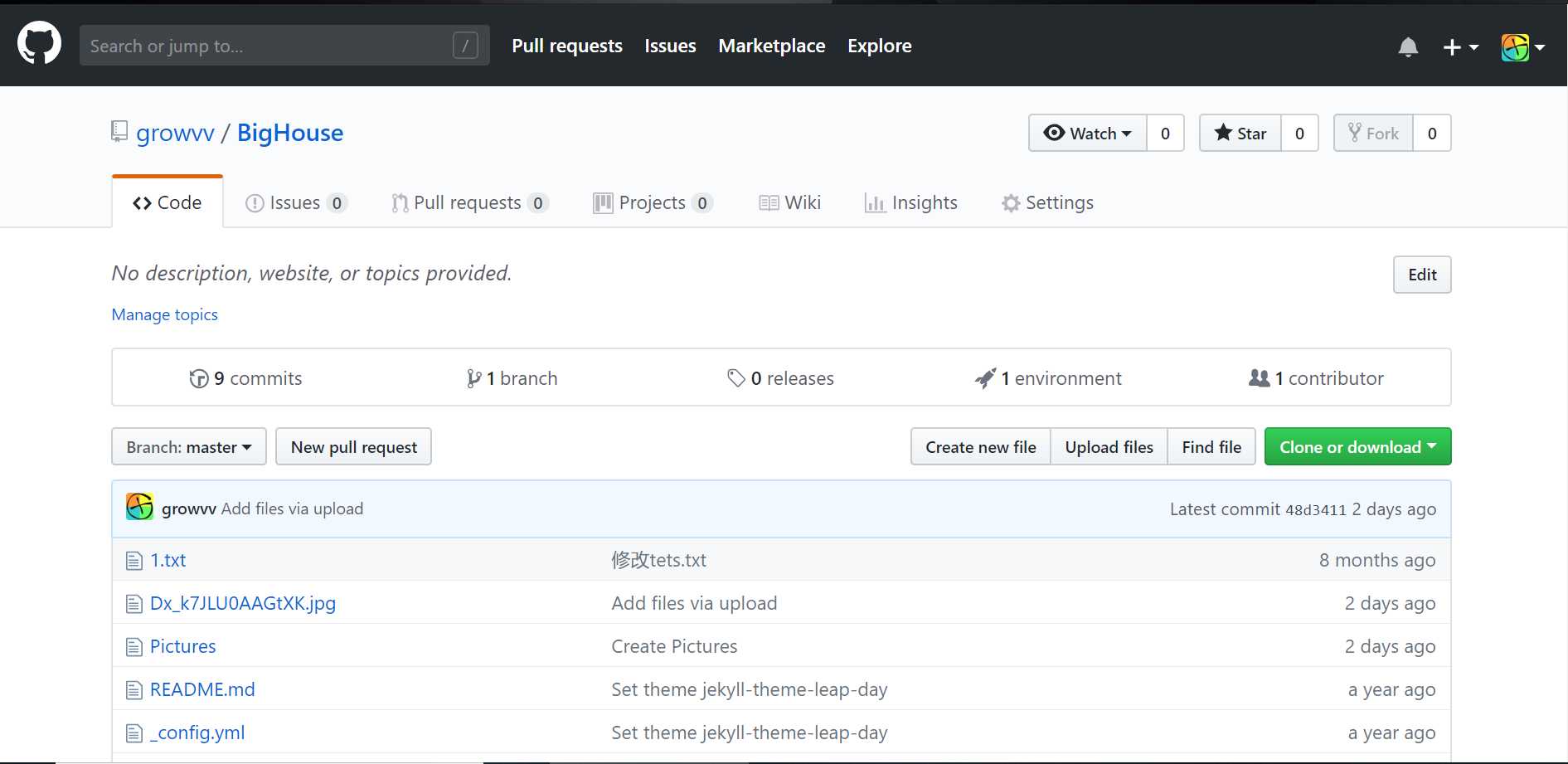Click the file icon next to 1.txt
Viewport: 1568px width, 764px height.
tap(134, 561)
